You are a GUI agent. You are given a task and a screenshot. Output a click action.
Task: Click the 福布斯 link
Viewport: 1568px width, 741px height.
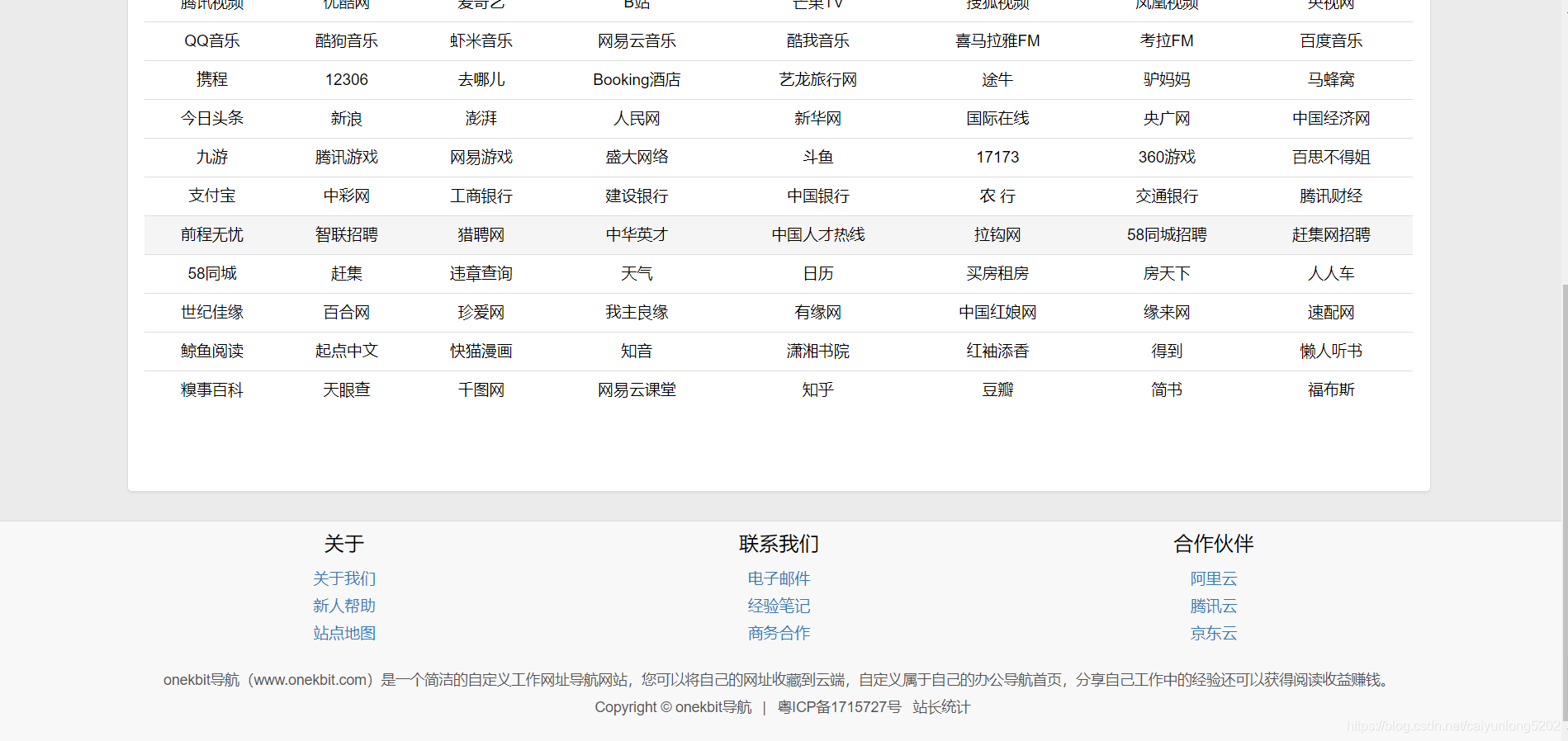point(1331,390)
